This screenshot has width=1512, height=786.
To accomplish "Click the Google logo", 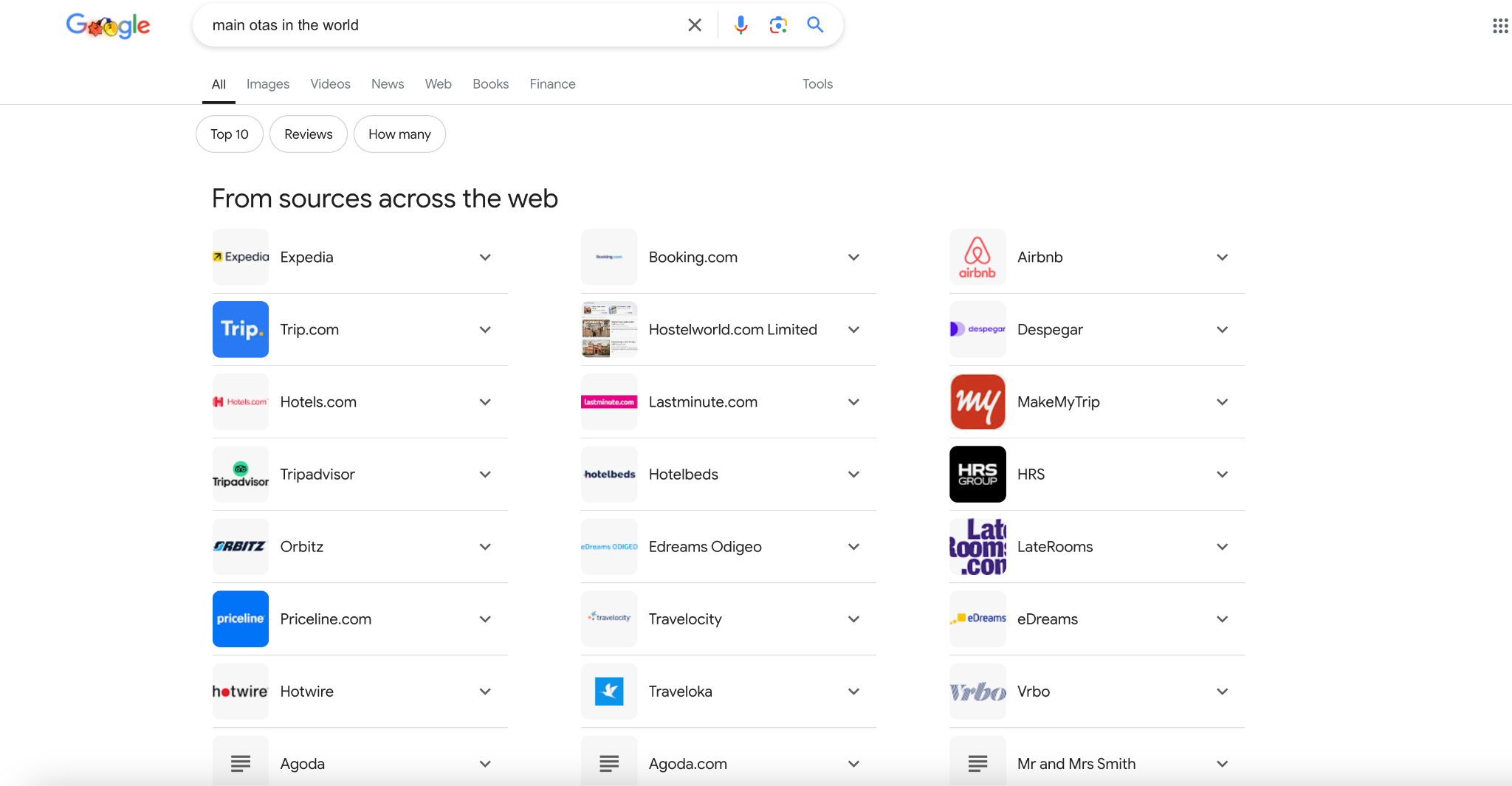I will (108, 26).
